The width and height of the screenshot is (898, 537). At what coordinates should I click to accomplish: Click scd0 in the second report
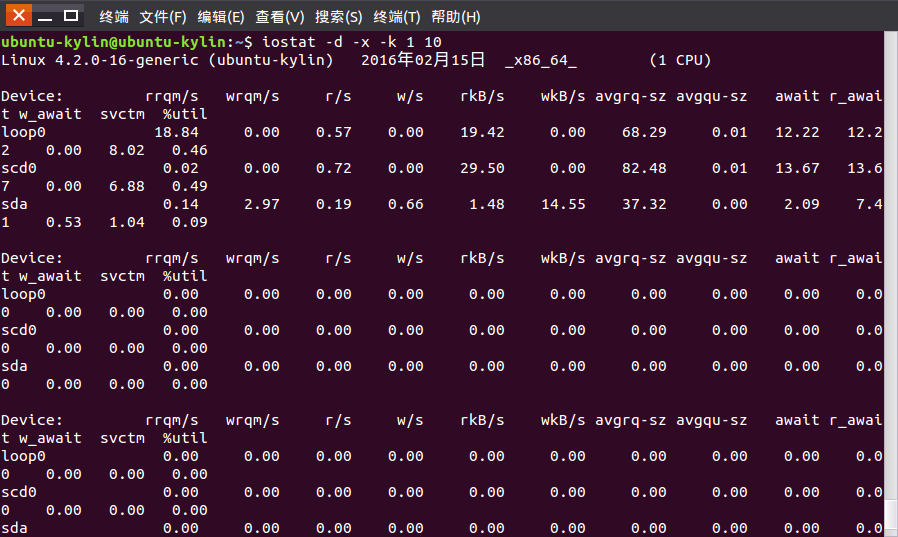coord(19,330)
